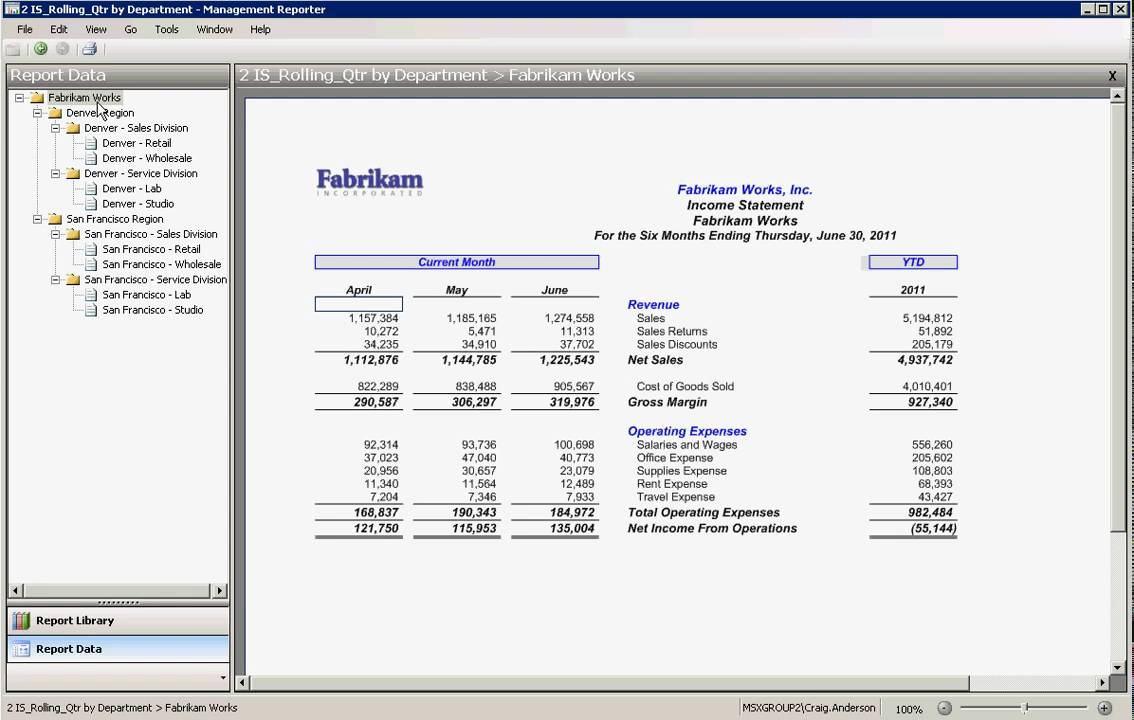Click the San Francisco - Retail document icon
Screen dimensions: 1134x720
click(x=91, y=249)
